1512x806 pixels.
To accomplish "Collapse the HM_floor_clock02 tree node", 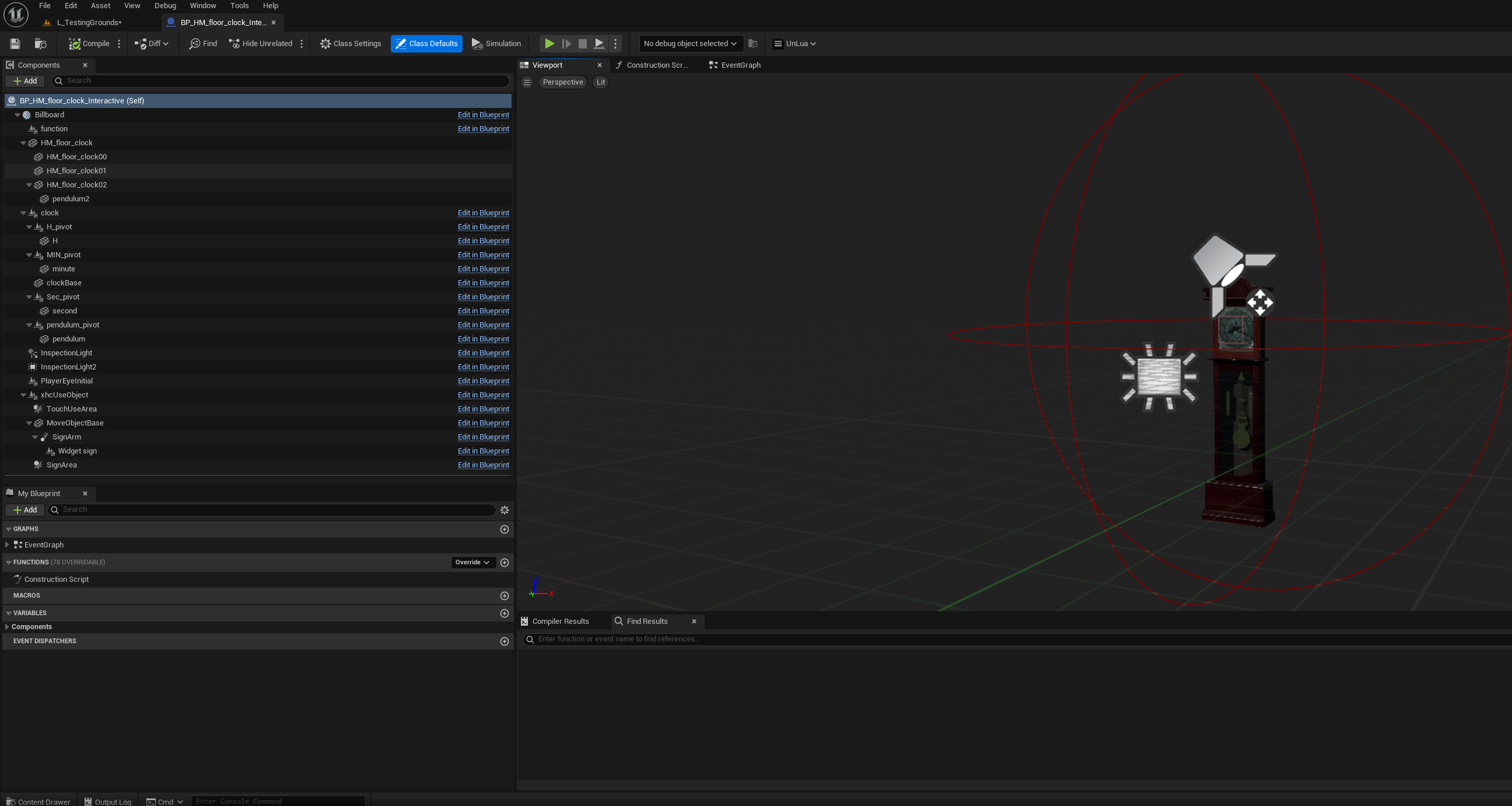I will 29,185.
